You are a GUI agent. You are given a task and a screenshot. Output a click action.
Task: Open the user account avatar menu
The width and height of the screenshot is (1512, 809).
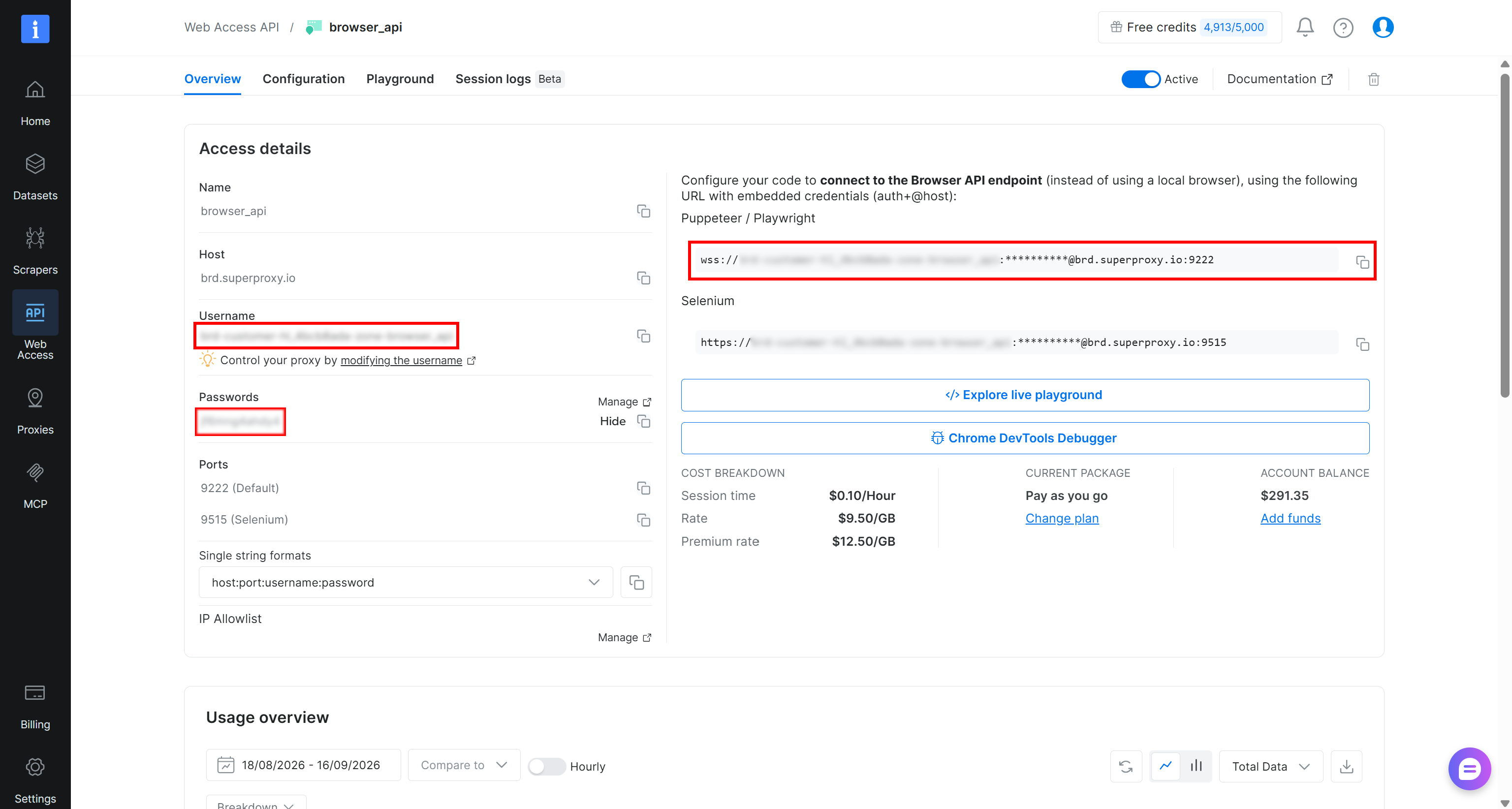click(1383, 28)
